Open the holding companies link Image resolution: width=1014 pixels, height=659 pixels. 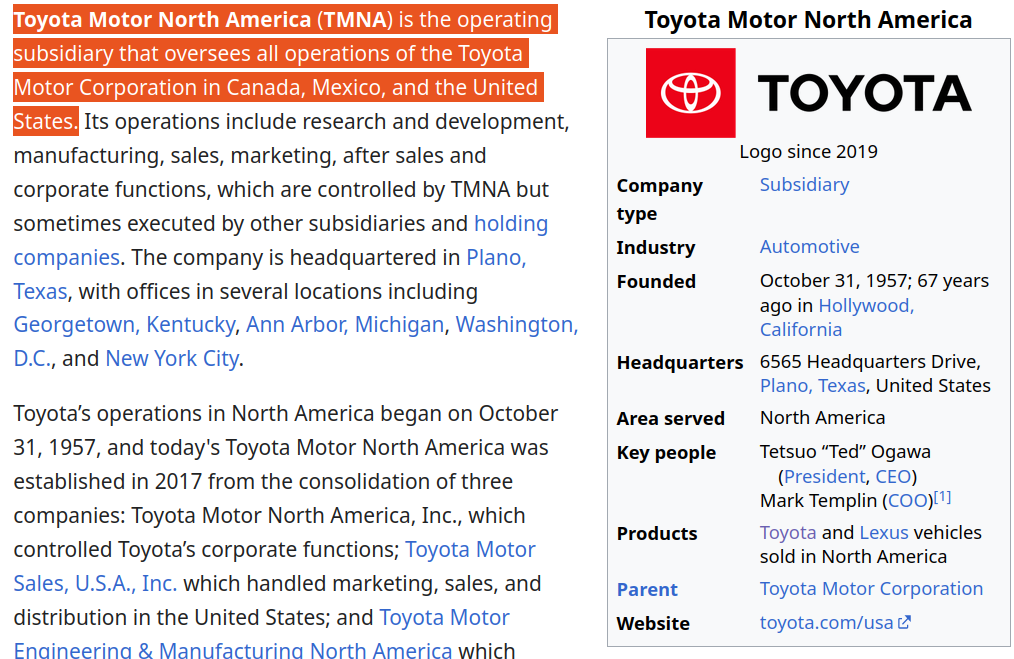click(511, 224)
